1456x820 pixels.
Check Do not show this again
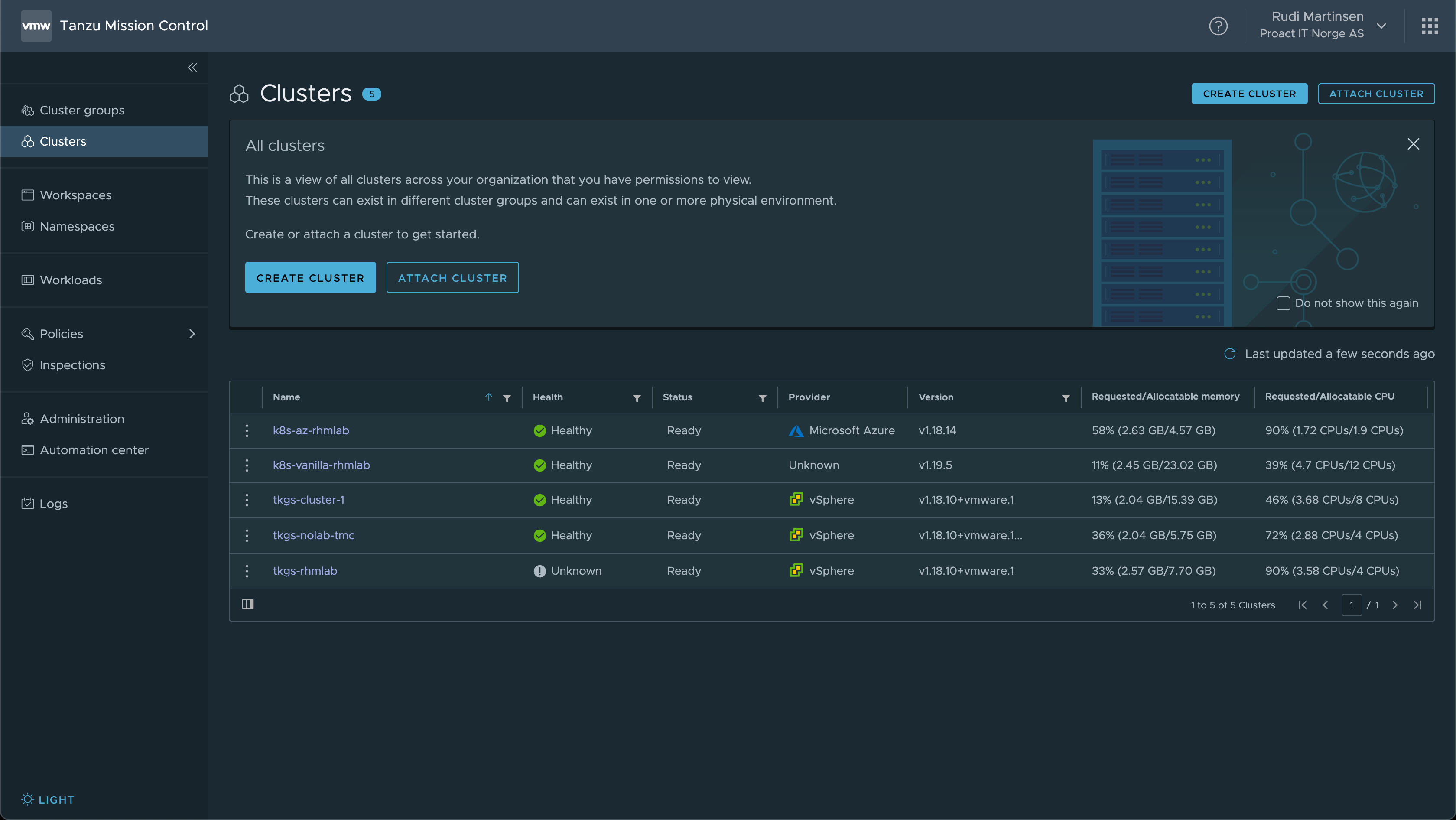tap(1283, 303)
